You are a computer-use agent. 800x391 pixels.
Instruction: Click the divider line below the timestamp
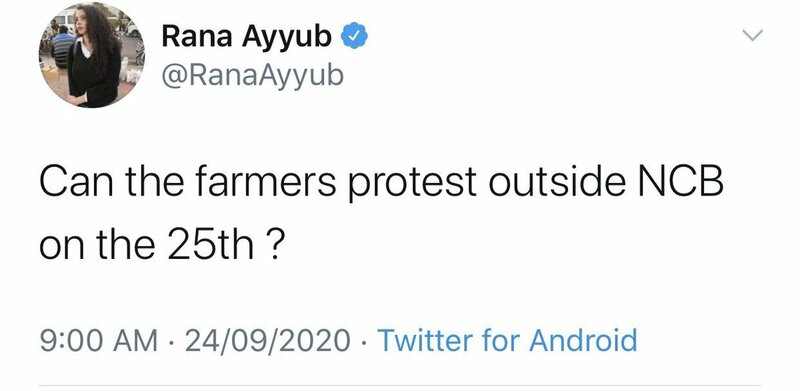point(400,385)
